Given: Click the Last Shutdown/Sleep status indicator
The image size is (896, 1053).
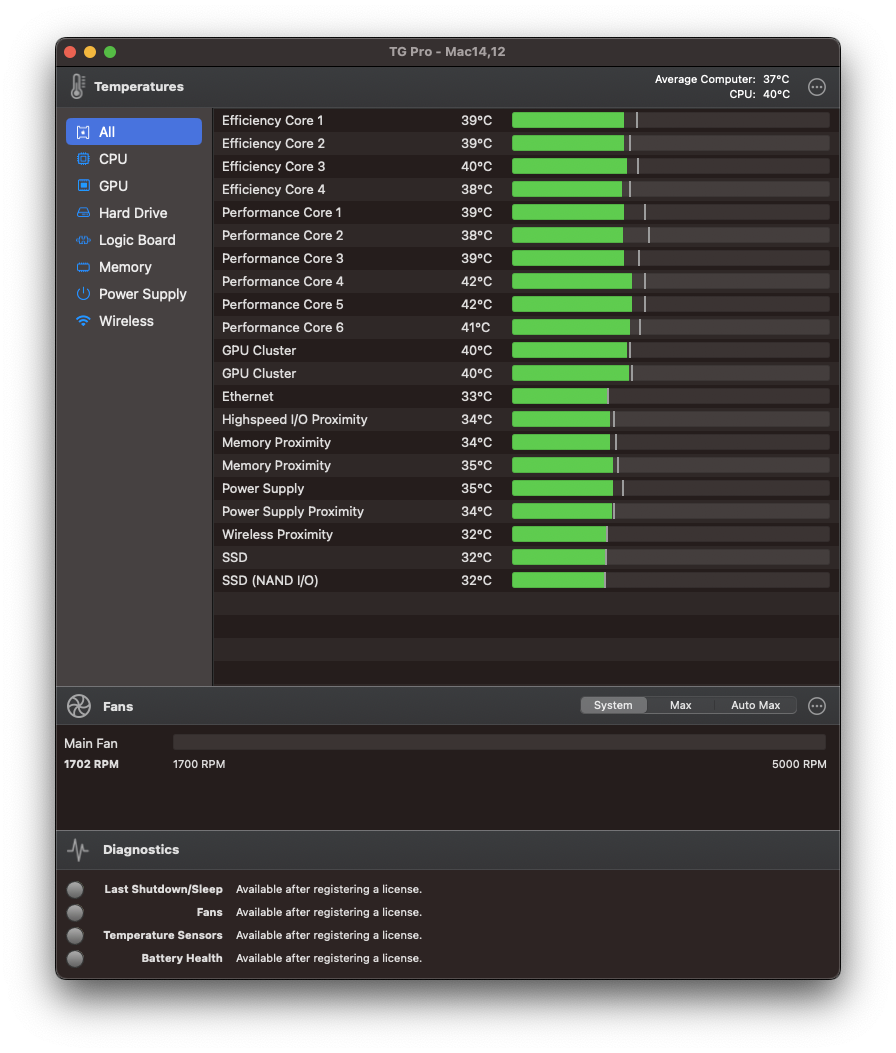Looking at the screenshot, I should (75, 890).
